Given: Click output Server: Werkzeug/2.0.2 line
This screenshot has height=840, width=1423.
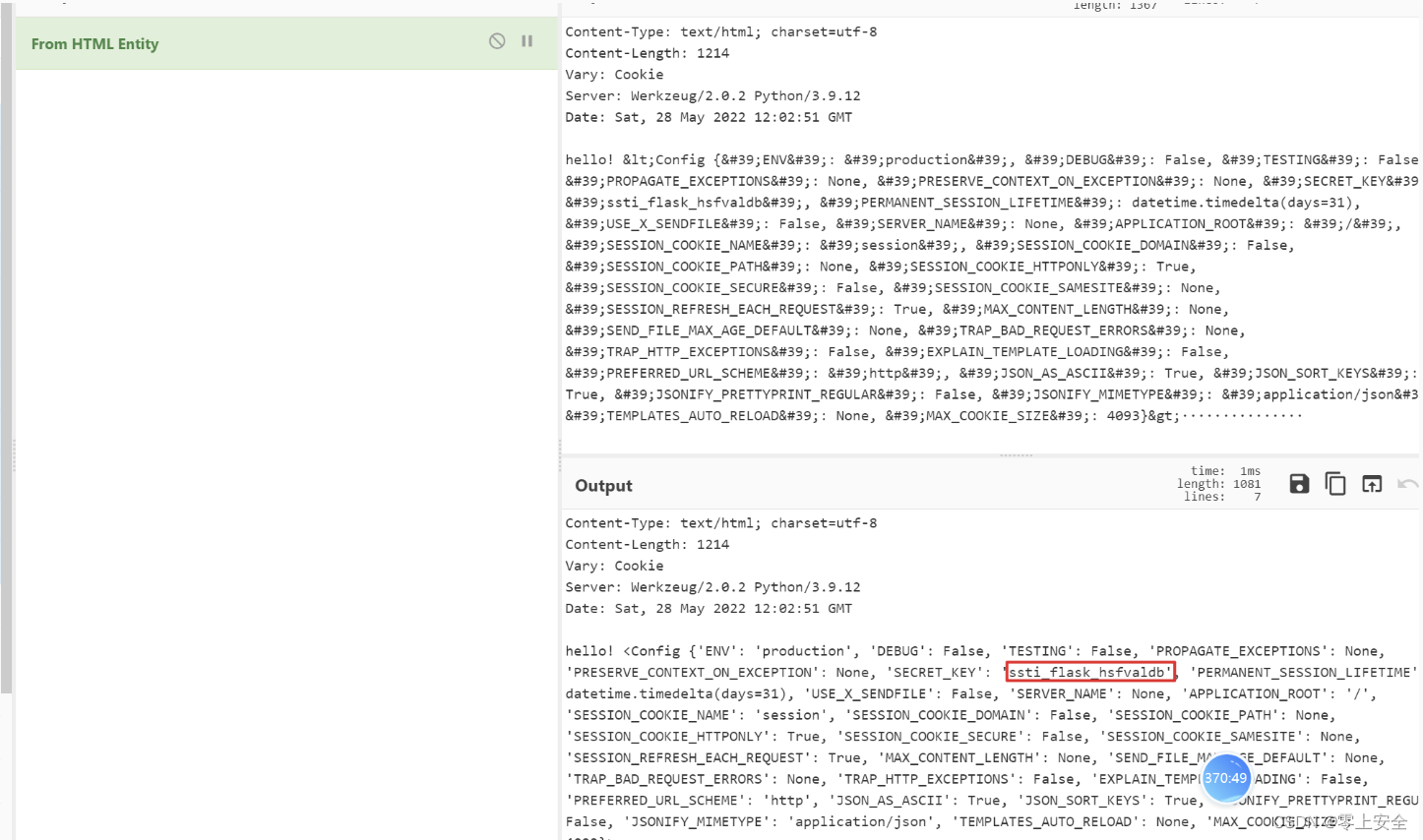Looking at the screenshot, I should [x=713, y=587].
